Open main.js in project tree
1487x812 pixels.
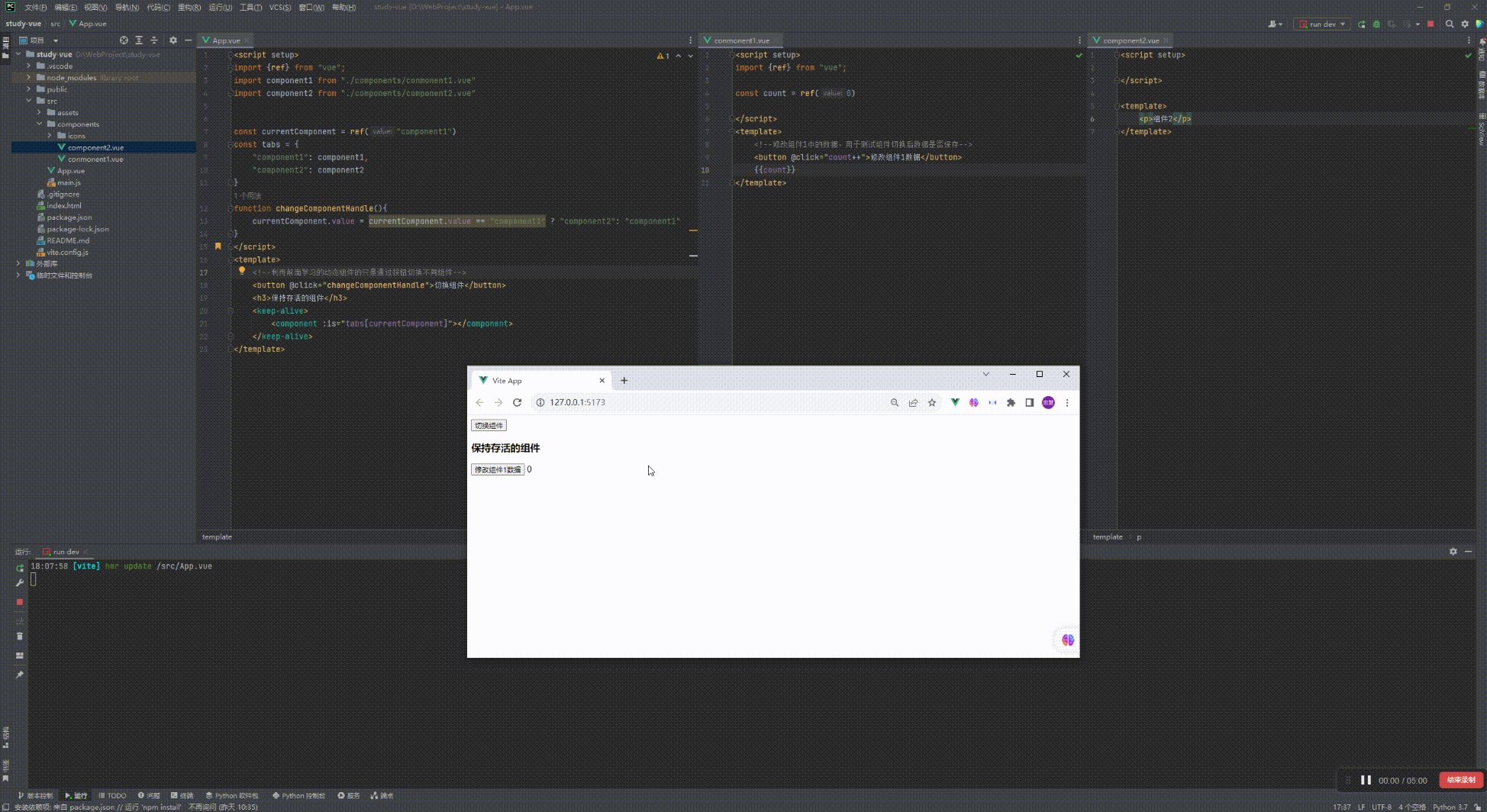click(69, 182)
